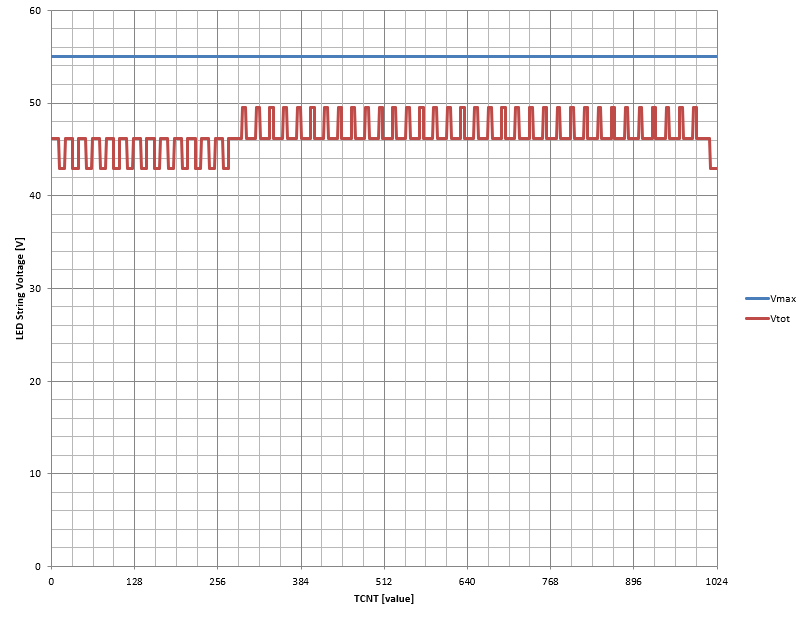Image resolution: width=807 pixels, height=619 pixels.
Task: Click the 768 tick label on x-axis
Action: (x=550, y=580)
